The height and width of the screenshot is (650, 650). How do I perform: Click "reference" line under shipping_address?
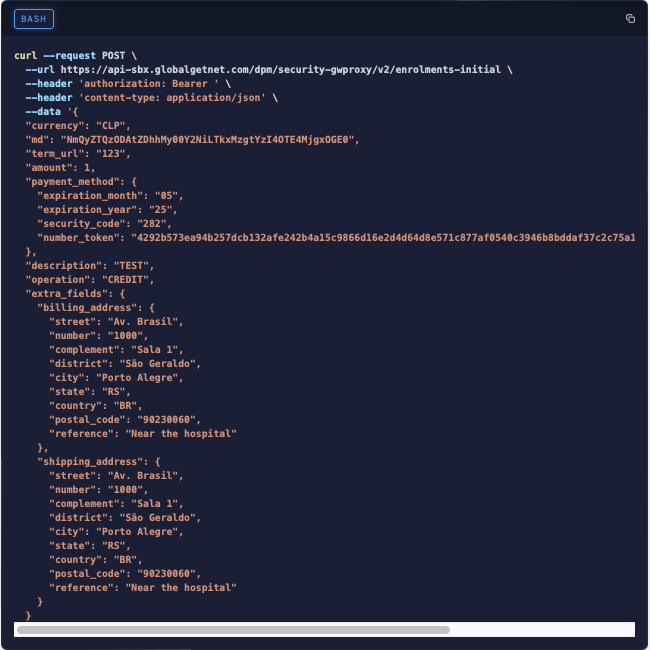pos(143,588)
